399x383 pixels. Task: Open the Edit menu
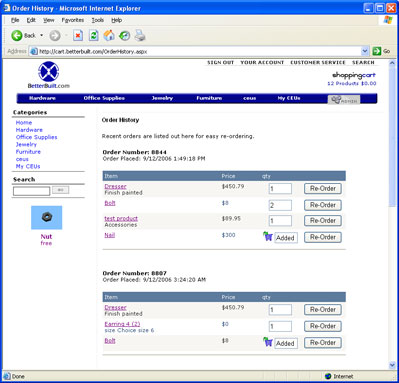pyautogui.click(x=31, y=20)
